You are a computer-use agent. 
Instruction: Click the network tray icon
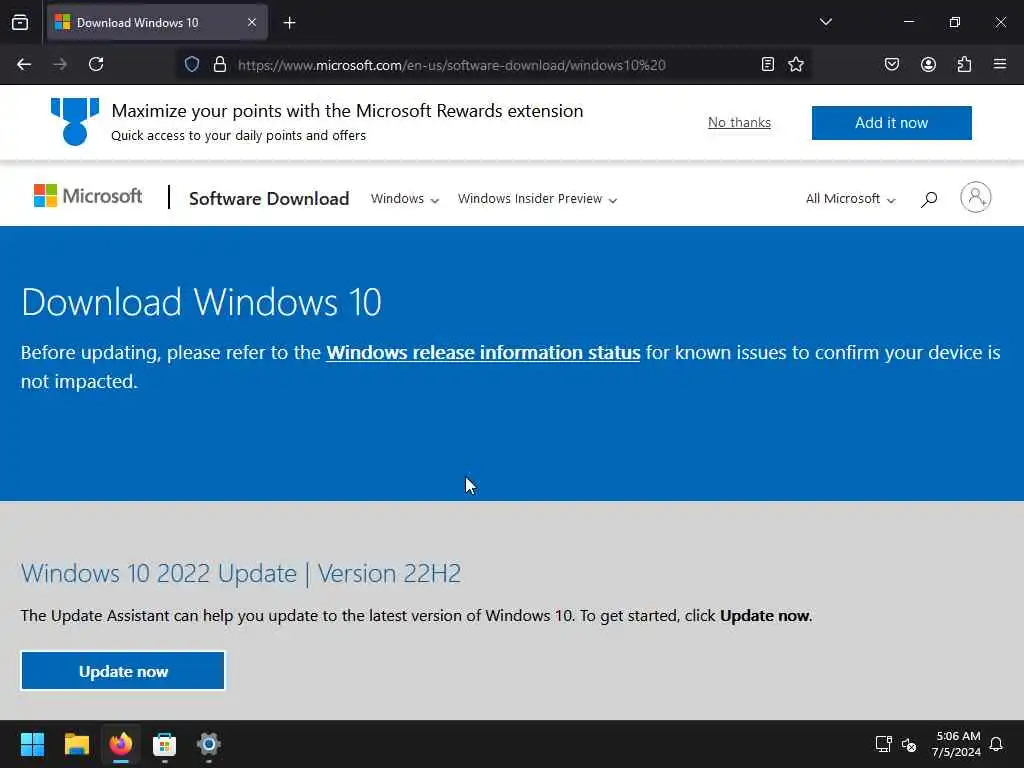click(x=884, y=744)
